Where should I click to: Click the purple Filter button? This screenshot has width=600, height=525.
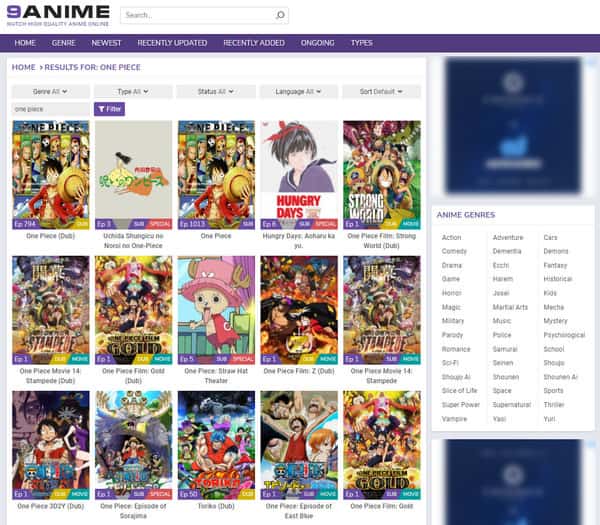(109, 109)
